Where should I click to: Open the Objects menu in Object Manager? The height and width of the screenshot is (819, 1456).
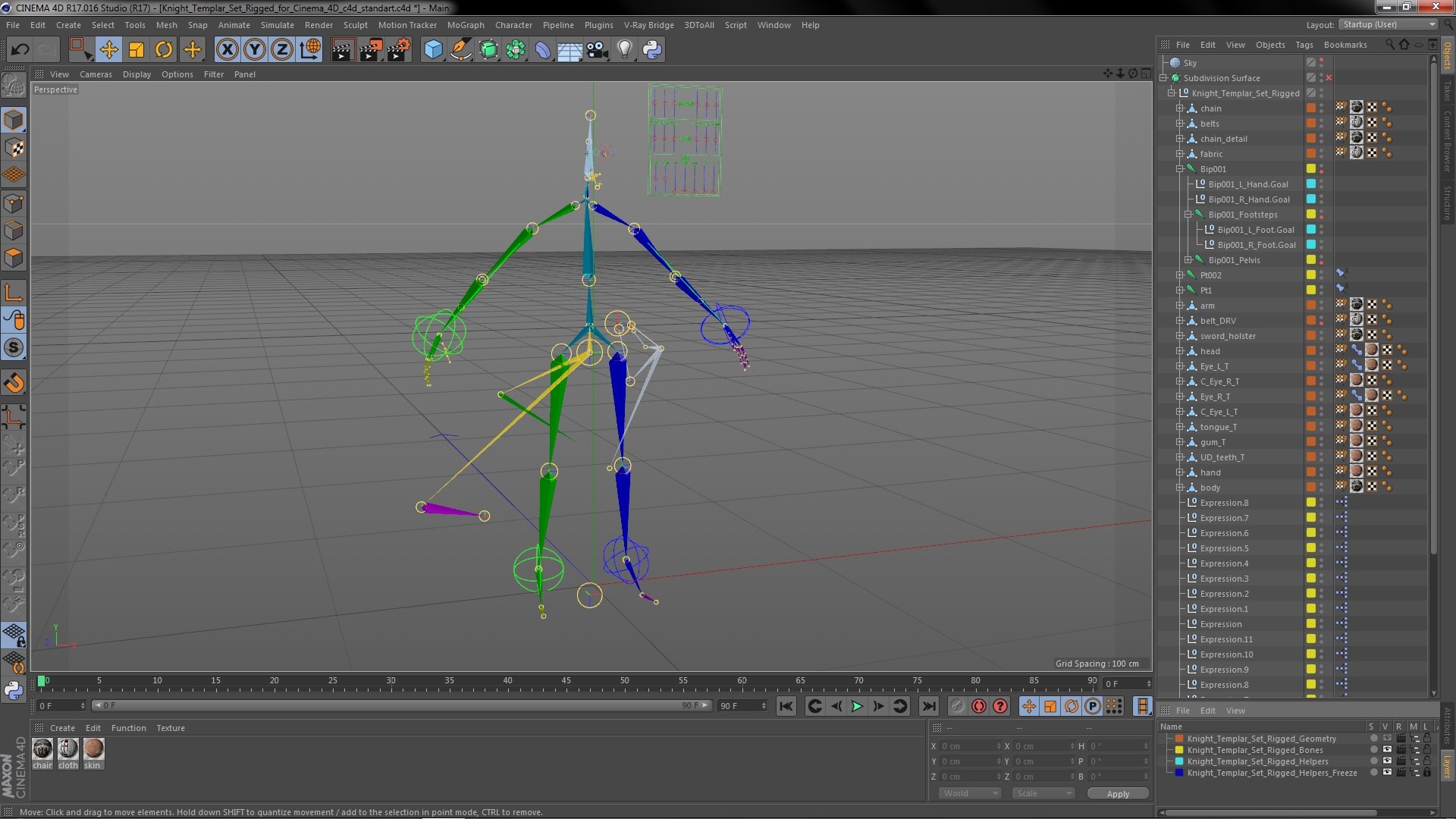tap(1270, 45)
